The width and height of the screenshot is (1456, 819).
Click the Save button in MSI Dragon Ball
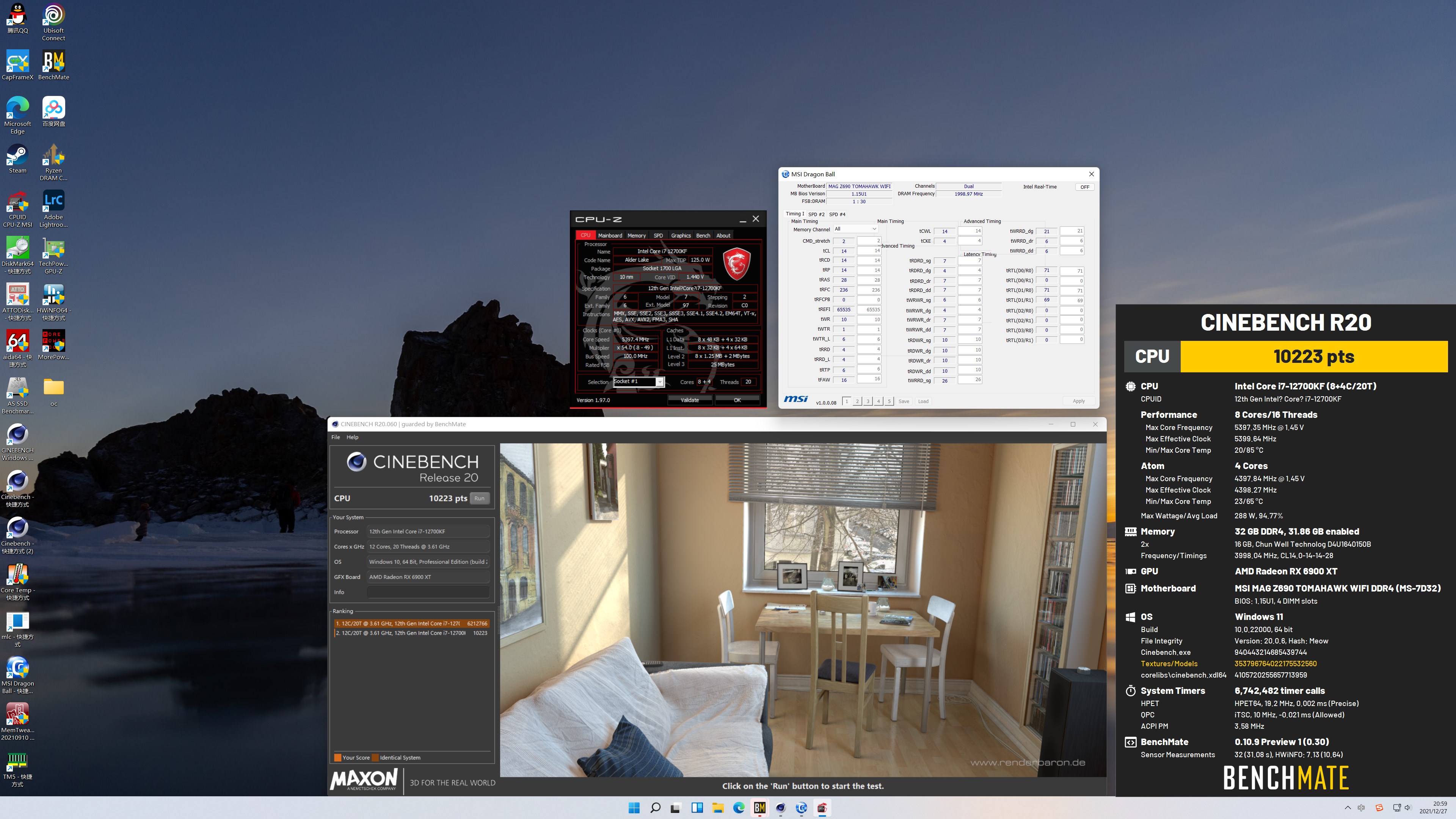tap(904, 401)
